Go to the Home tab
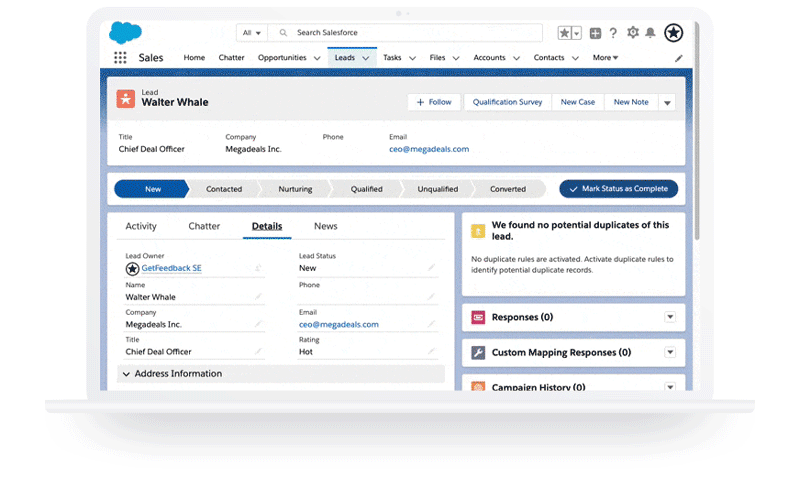 pyautogui.click(x=194, y=58)
